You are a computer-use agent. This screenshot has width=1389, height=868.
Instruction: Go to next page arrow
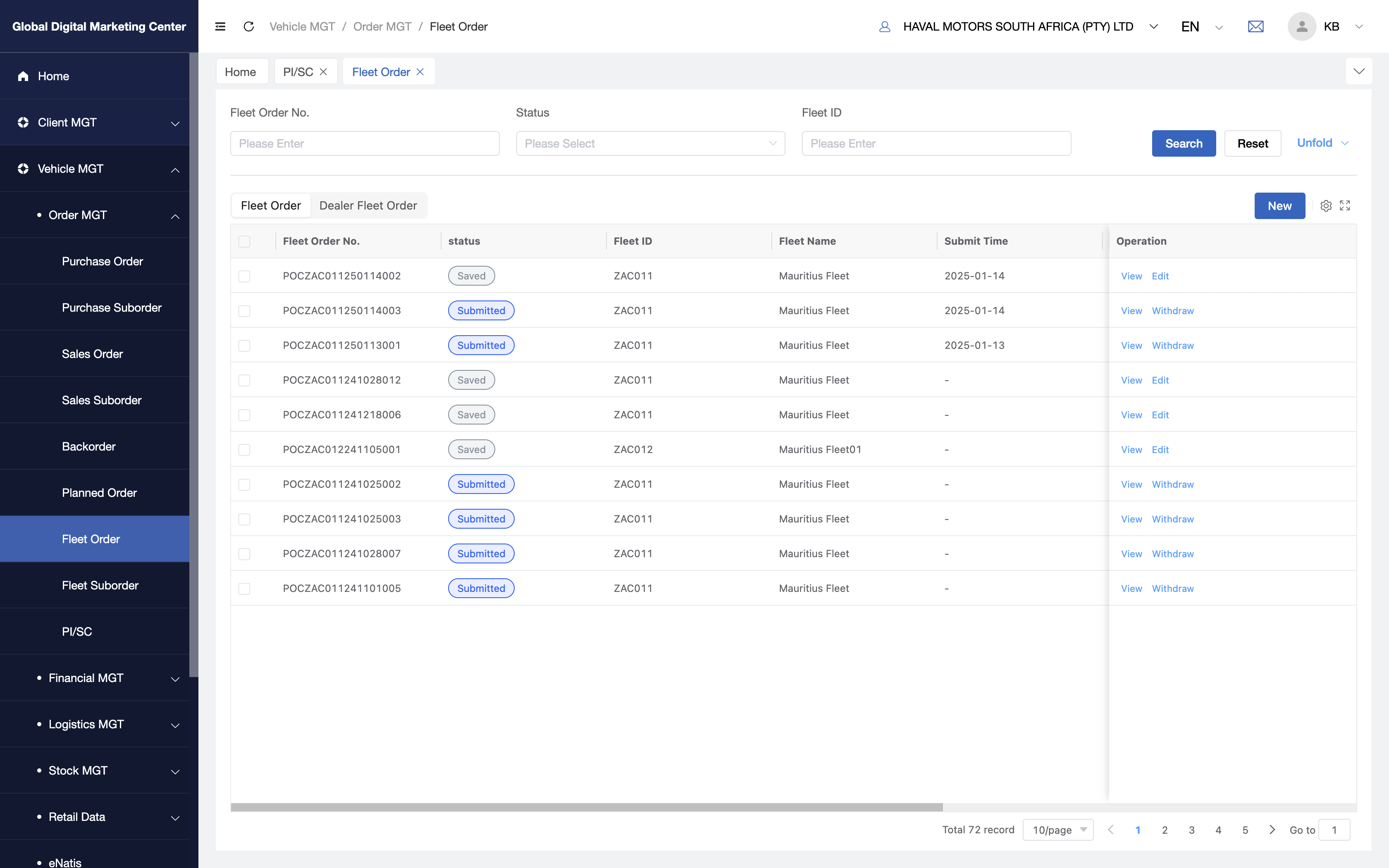pyautogui.click(x=1272, y=830)
